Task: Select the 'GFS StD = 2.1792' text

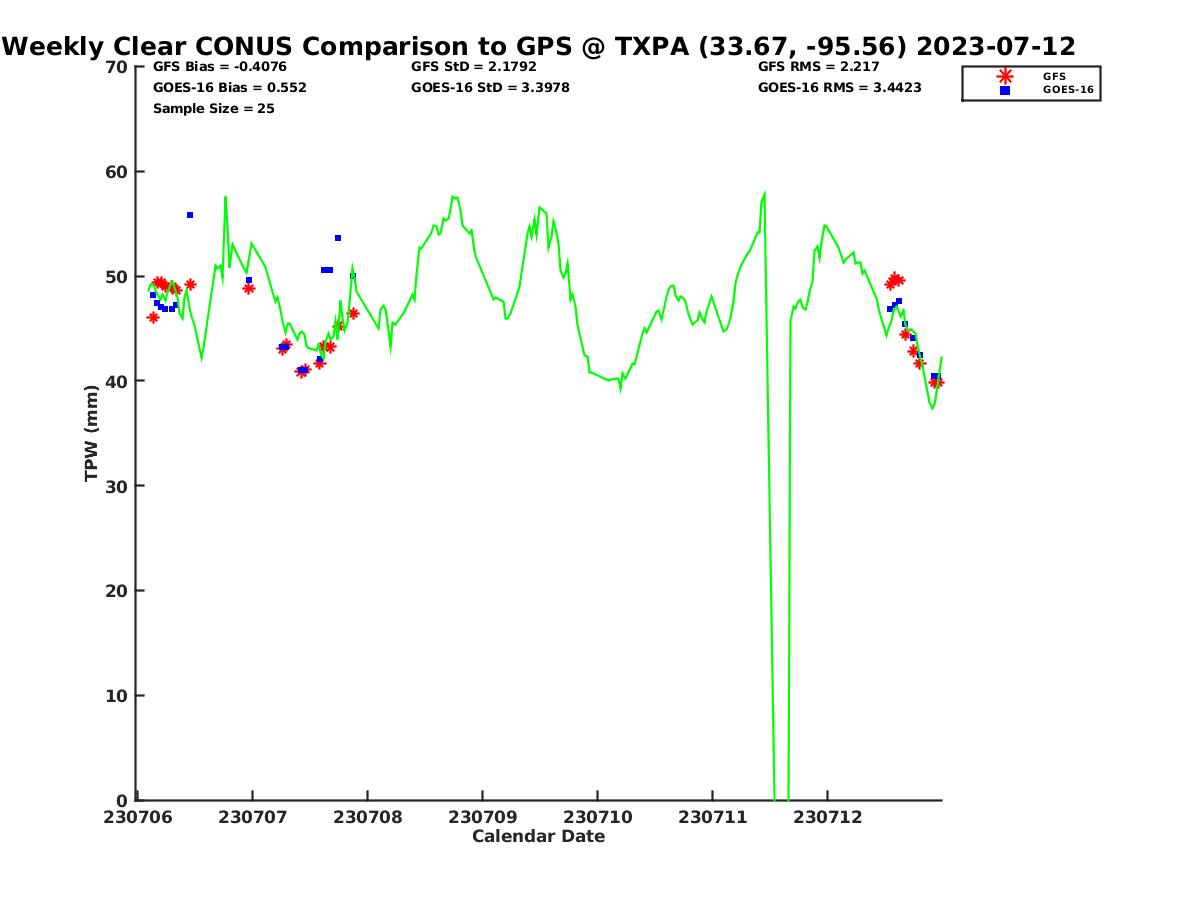Action: [474, 67]
